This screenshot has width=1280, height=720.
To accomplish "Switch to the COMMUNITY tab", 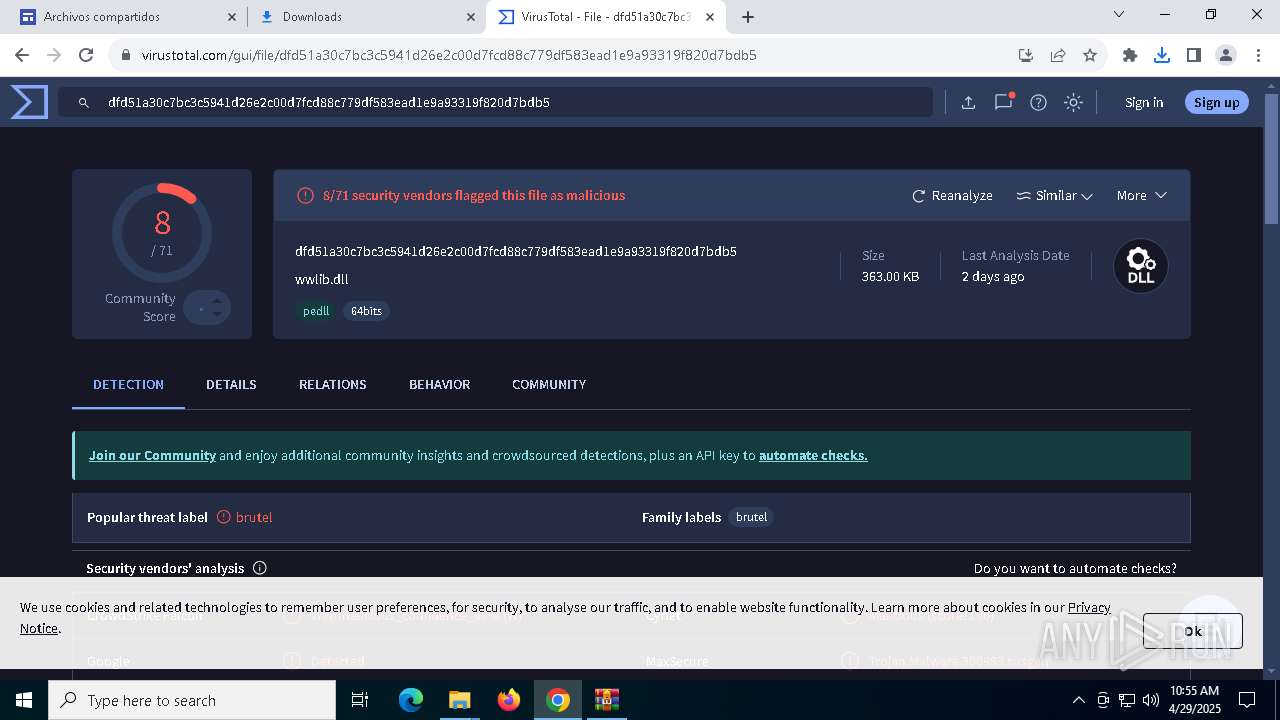I will coord(549,384).
